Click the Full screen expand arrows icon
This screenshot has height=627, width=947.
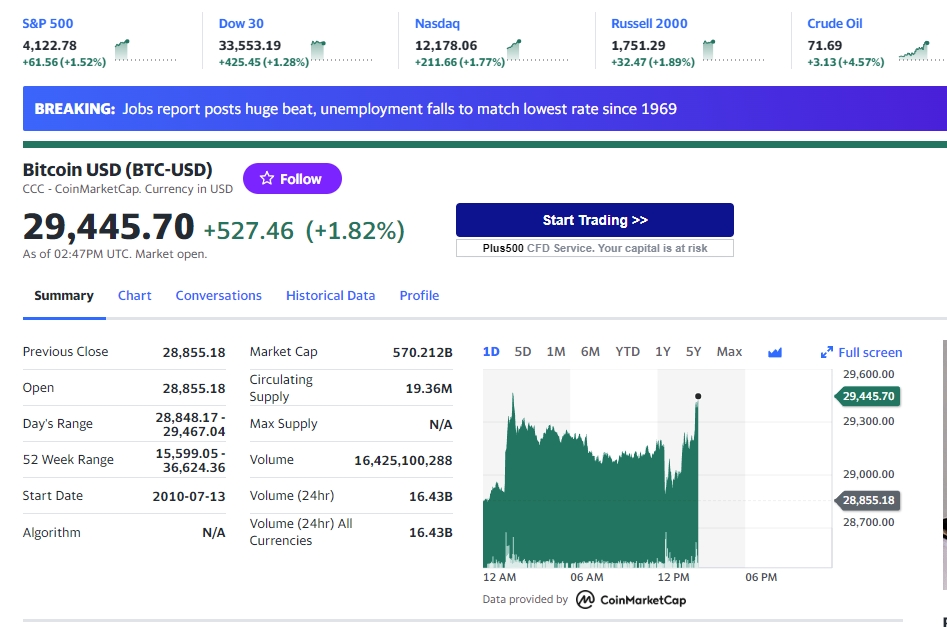tap(826, 352)
